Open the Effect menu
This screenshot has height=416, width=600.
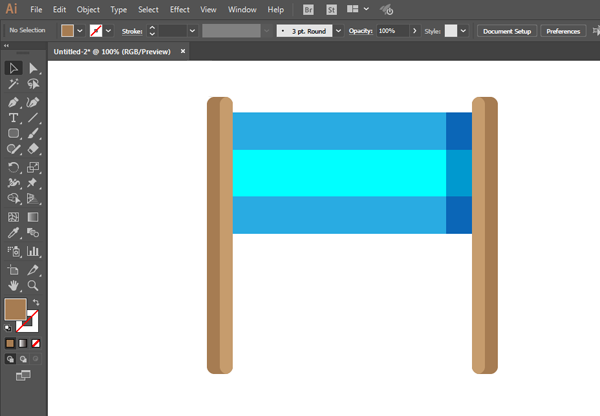(179, 9)
